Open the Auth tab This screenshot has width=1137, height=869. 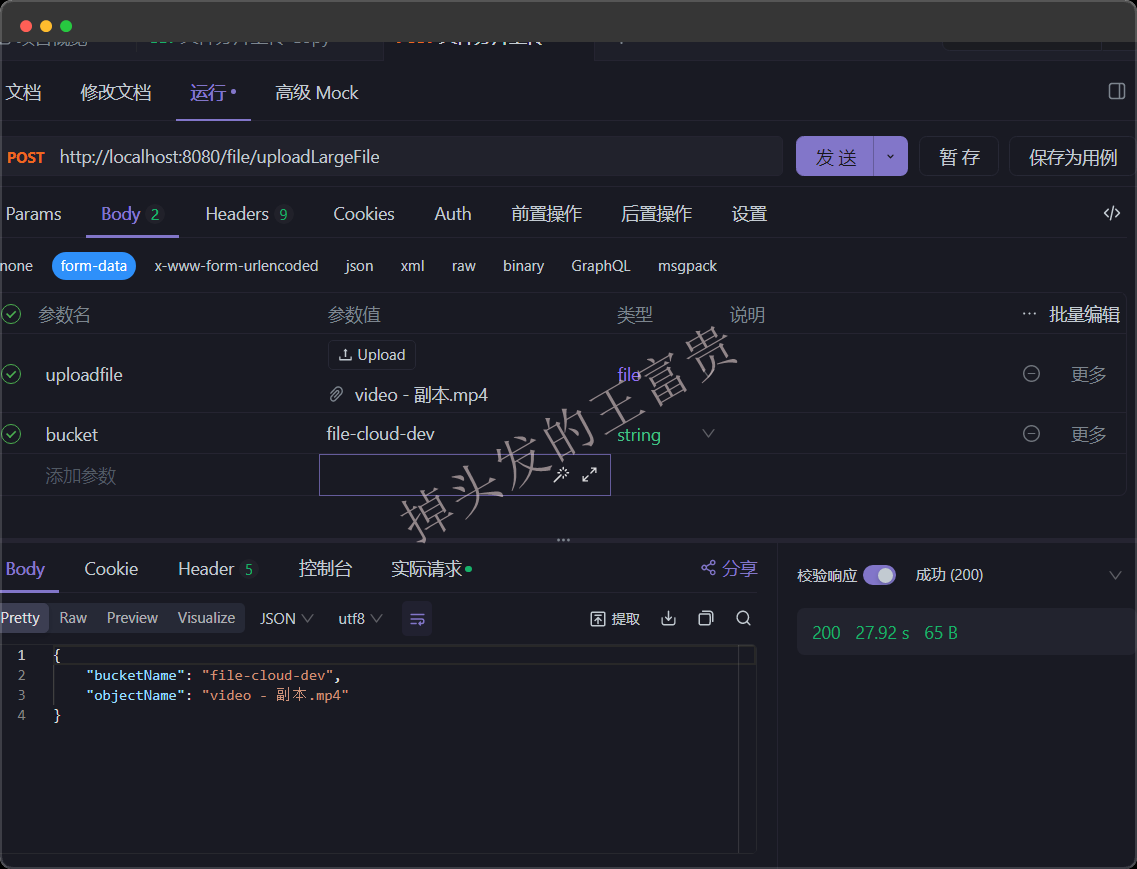452,214
